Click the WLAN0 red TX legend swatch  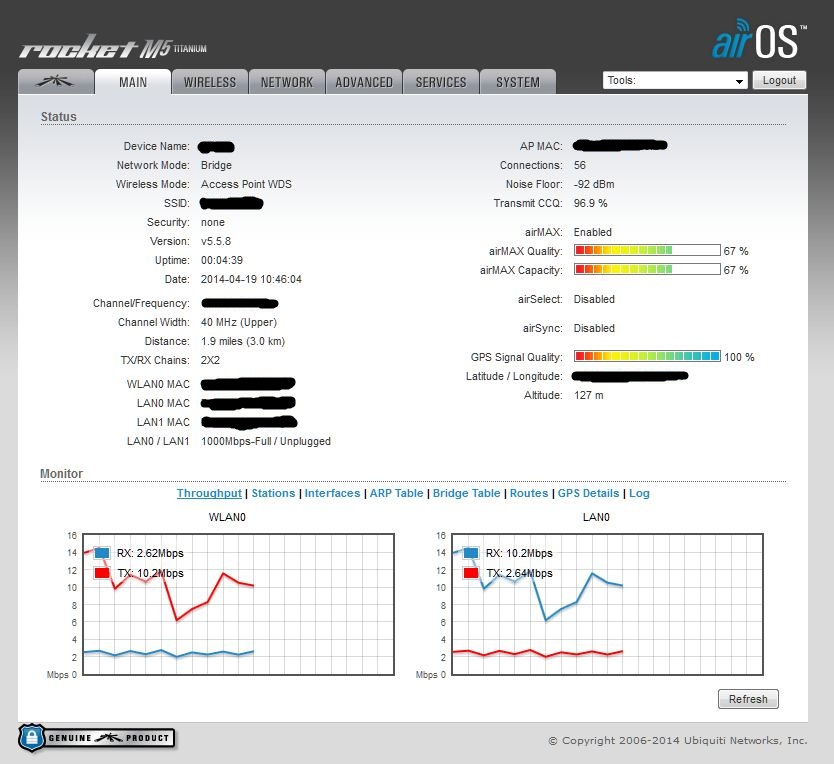pos(102,573)
